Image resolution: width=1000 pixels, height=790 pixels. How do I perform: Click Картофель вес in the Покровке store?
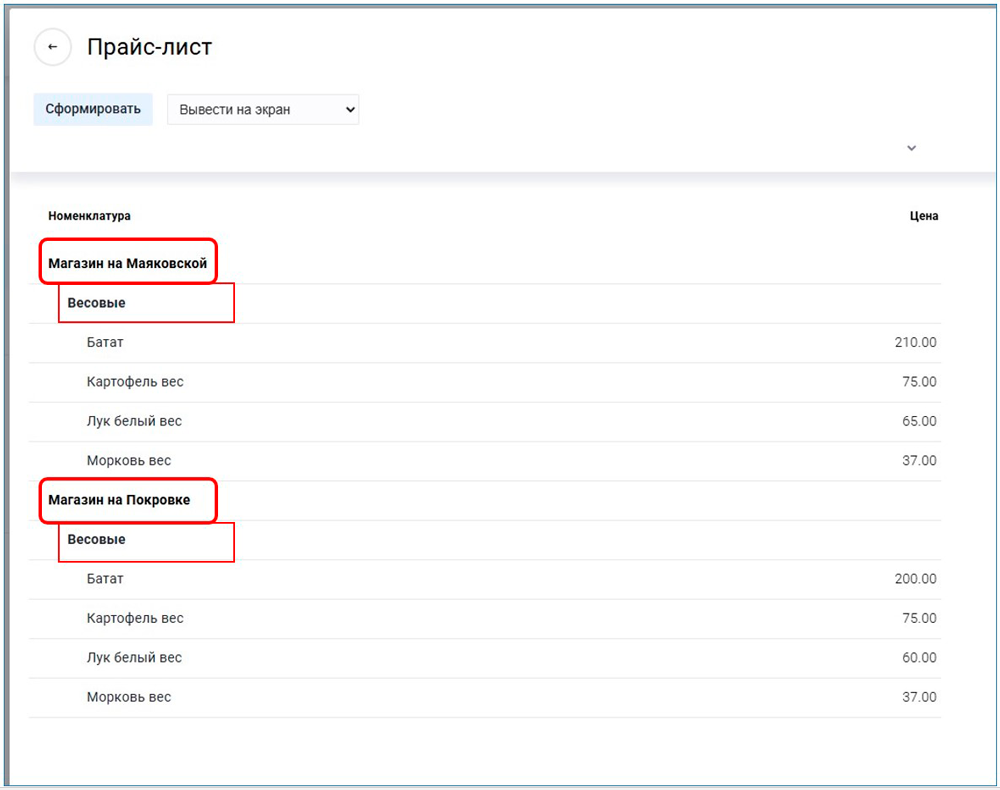(x=135, y=618)
